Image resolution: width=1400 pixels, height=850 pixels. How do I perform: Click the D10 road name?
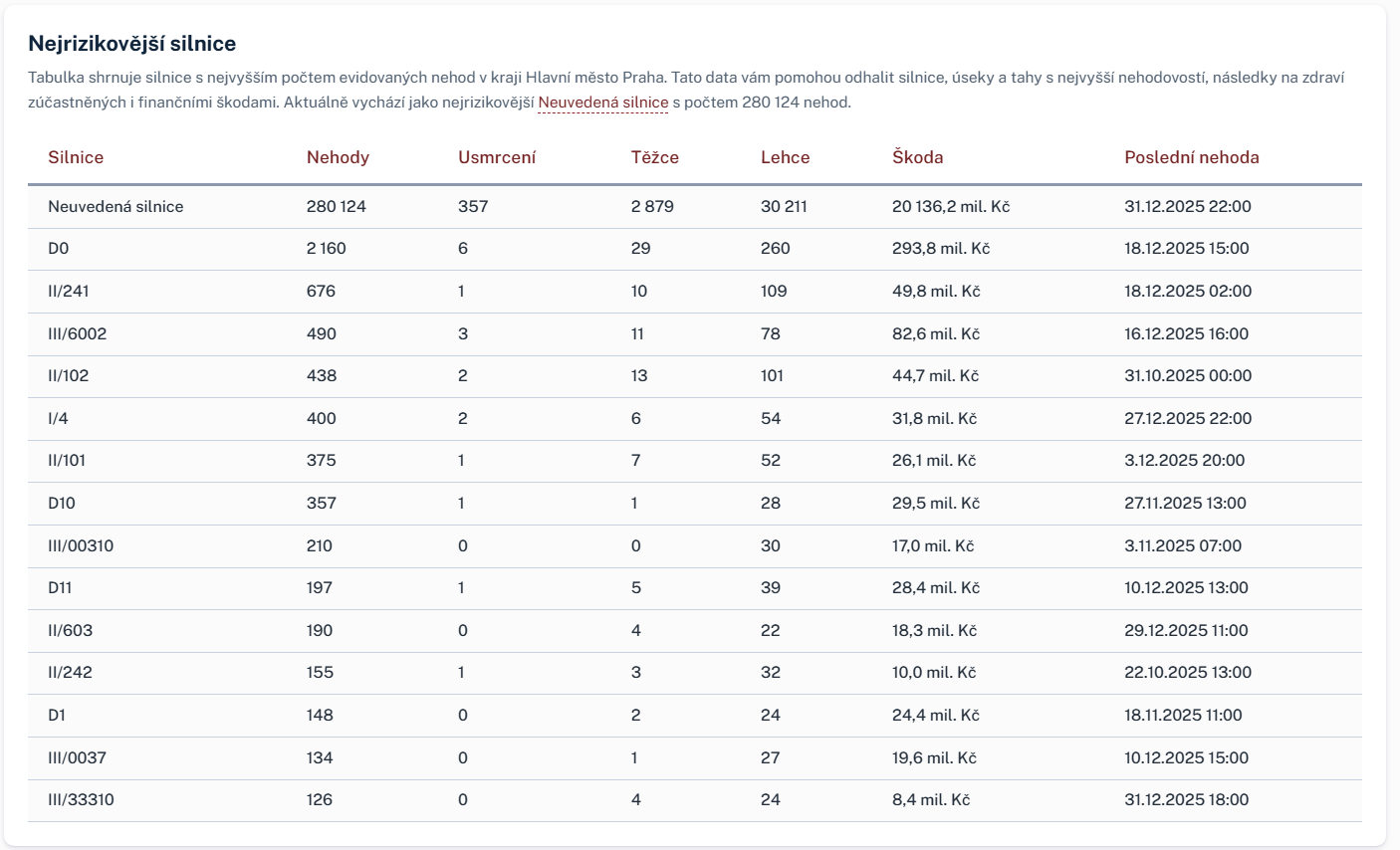62,503
